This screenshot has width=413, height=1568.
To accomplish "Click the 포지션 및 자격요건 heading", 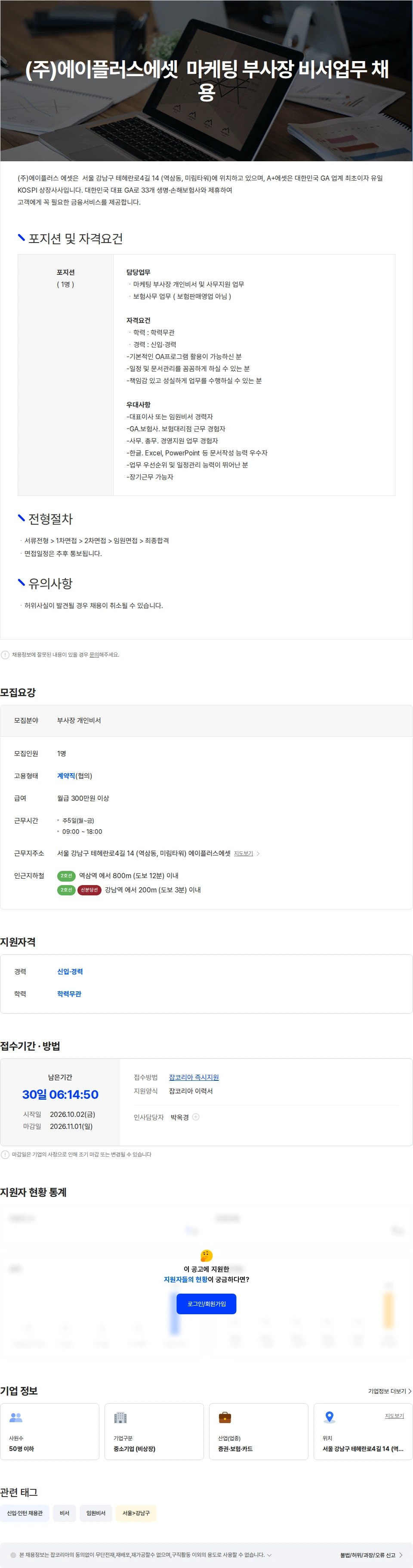I will pyautogui.click(x=76, y=239).
